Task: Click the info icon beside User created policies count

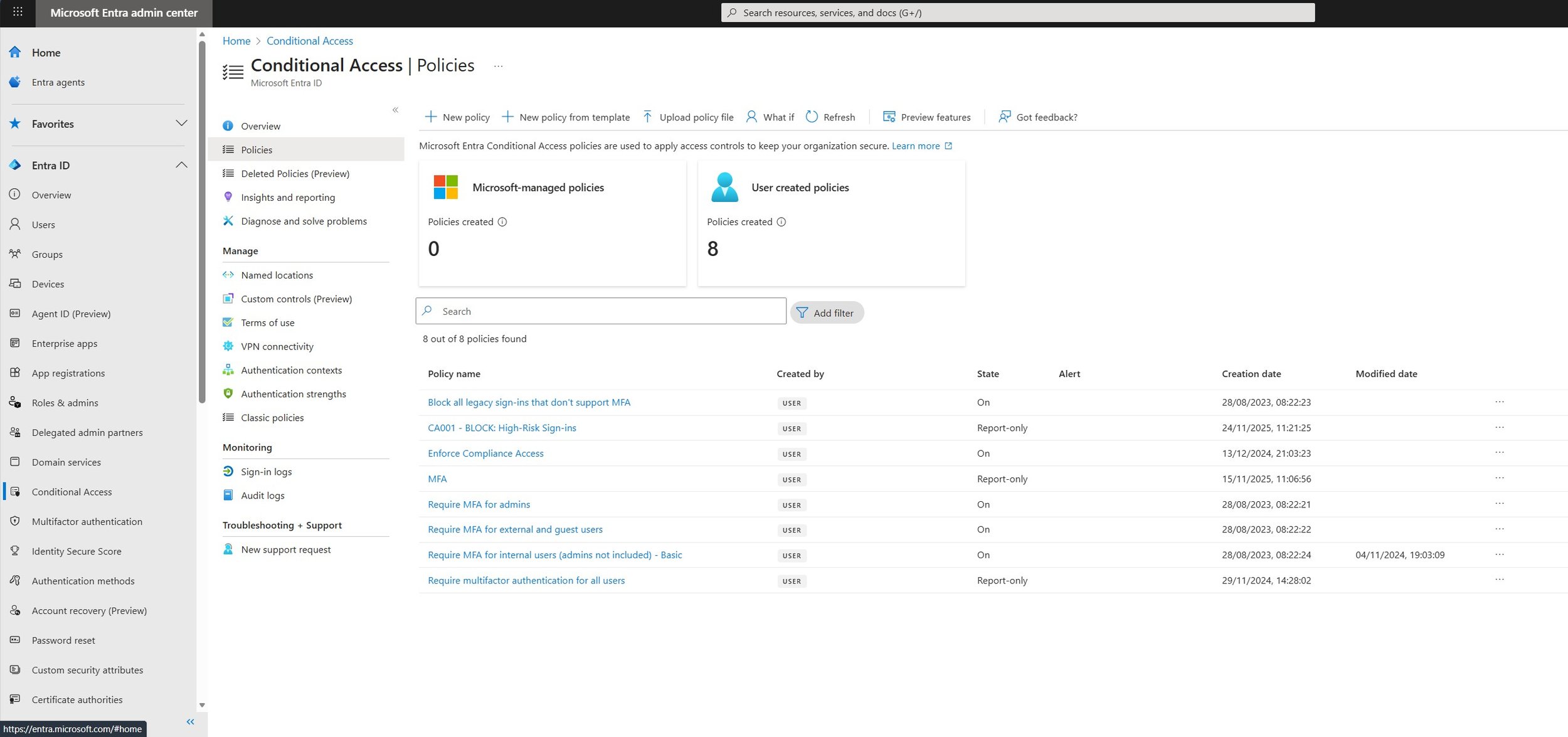Action: [x=781, y=221]
